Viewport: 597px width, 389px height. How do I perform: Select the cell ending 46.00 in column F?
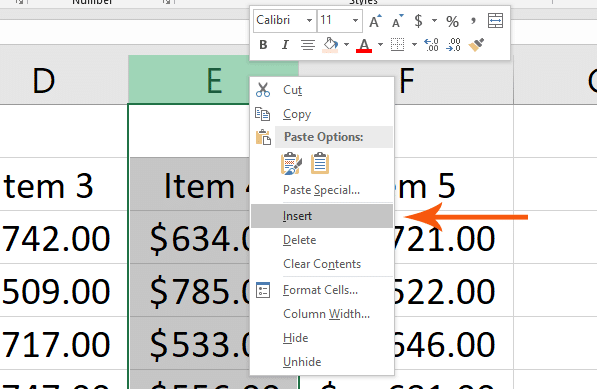click(454, 343)
